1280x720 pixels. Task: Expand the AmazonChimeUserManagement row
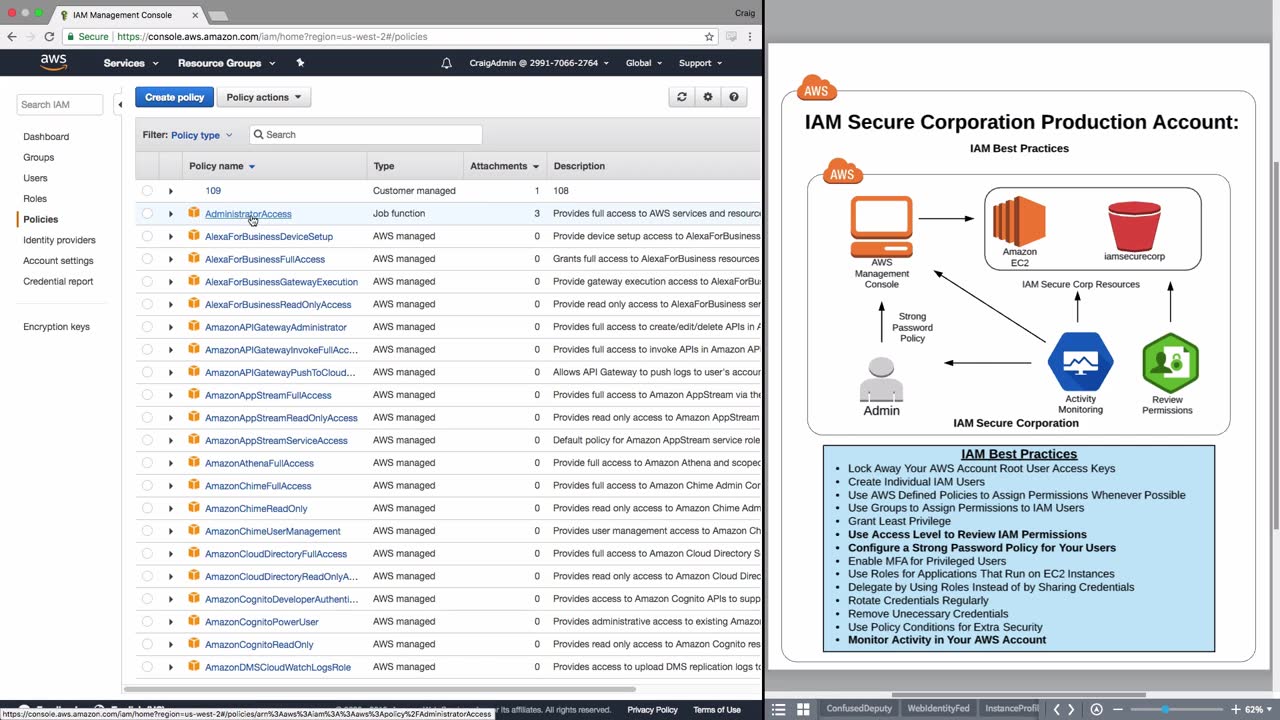[x=171, y=531]
